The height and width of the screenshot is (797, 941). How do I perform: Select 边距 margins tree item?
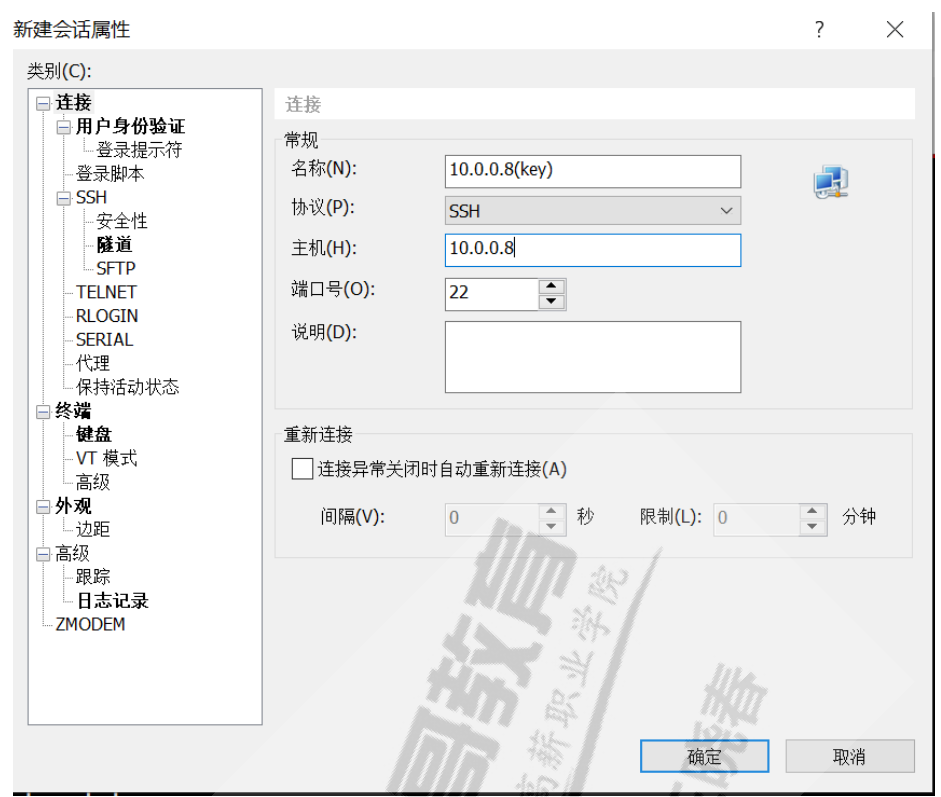92,529
